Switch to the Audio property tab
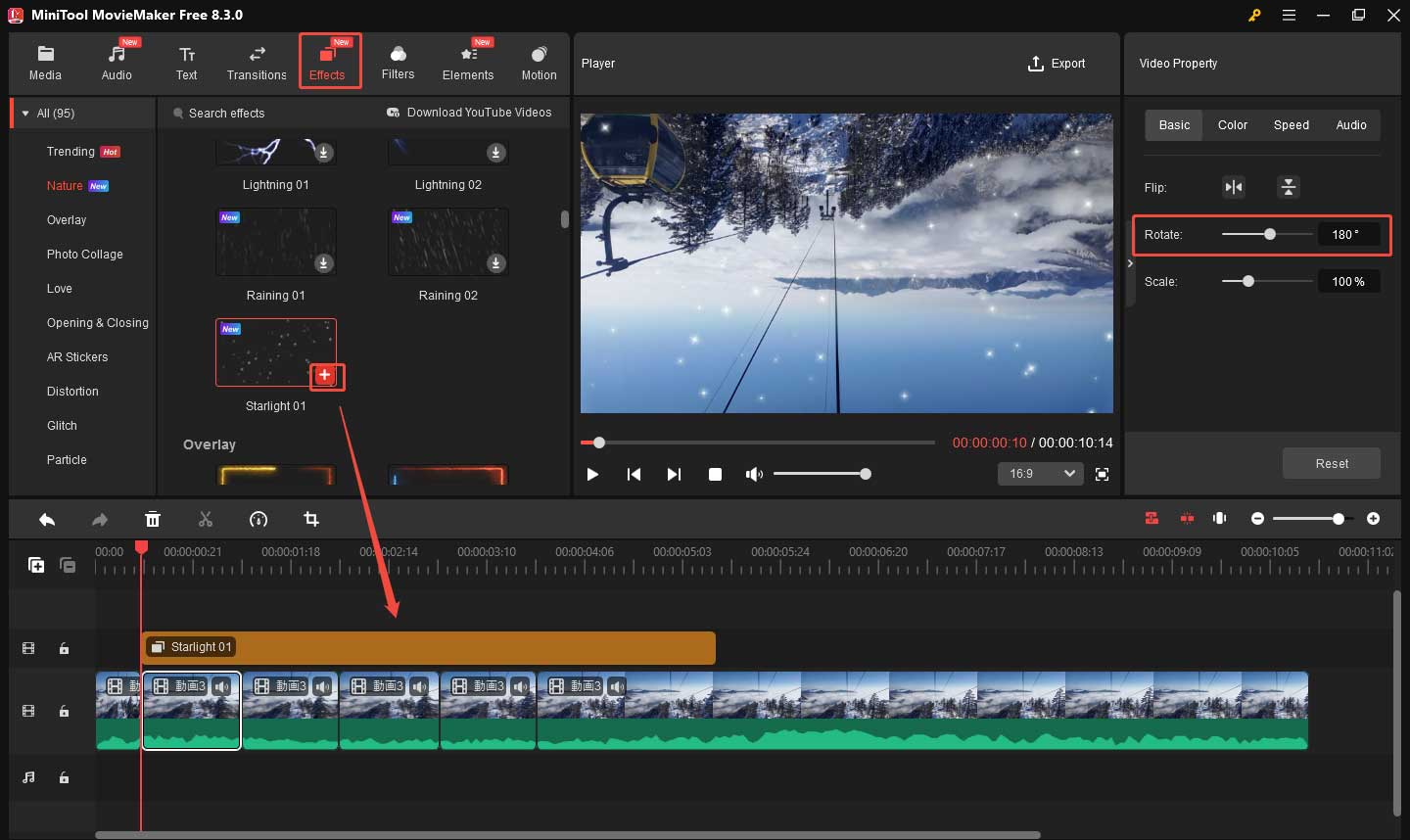This screenshot has width=1410, height=840. click(x=1351, y=125)
